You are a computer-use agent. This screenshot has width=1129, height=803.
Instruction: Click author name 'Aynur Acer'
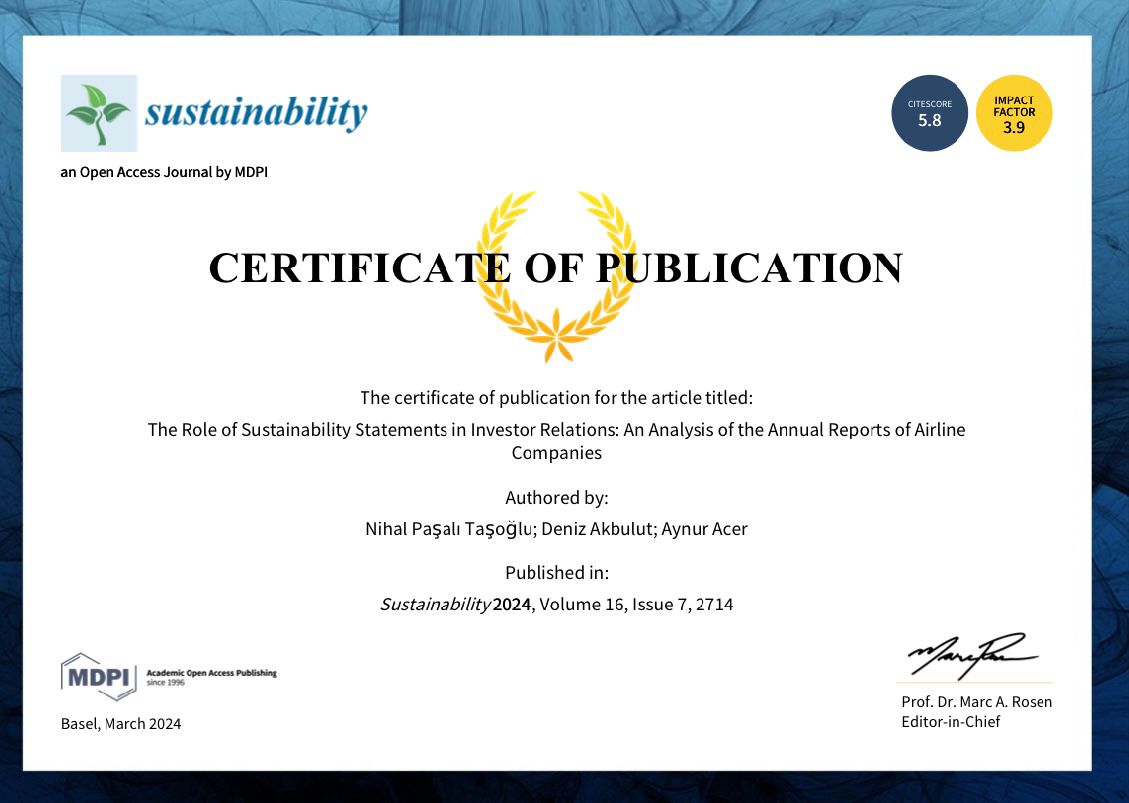tap(704, 529)
